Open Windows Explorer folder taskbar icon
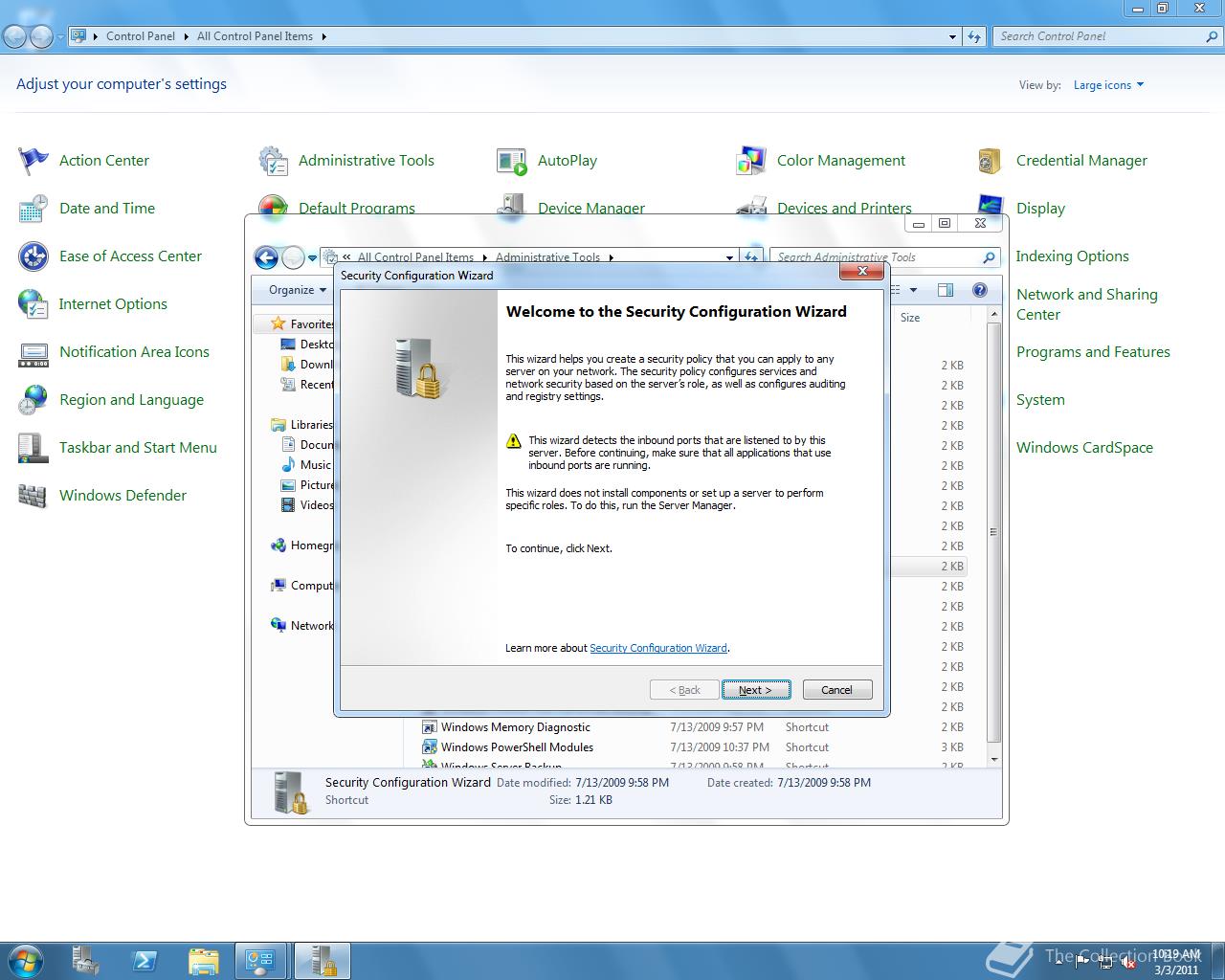 [x=203, y=961]
